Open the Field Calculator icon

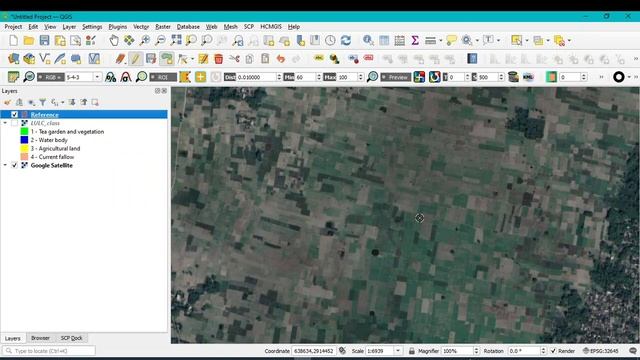tap(400, 40)
